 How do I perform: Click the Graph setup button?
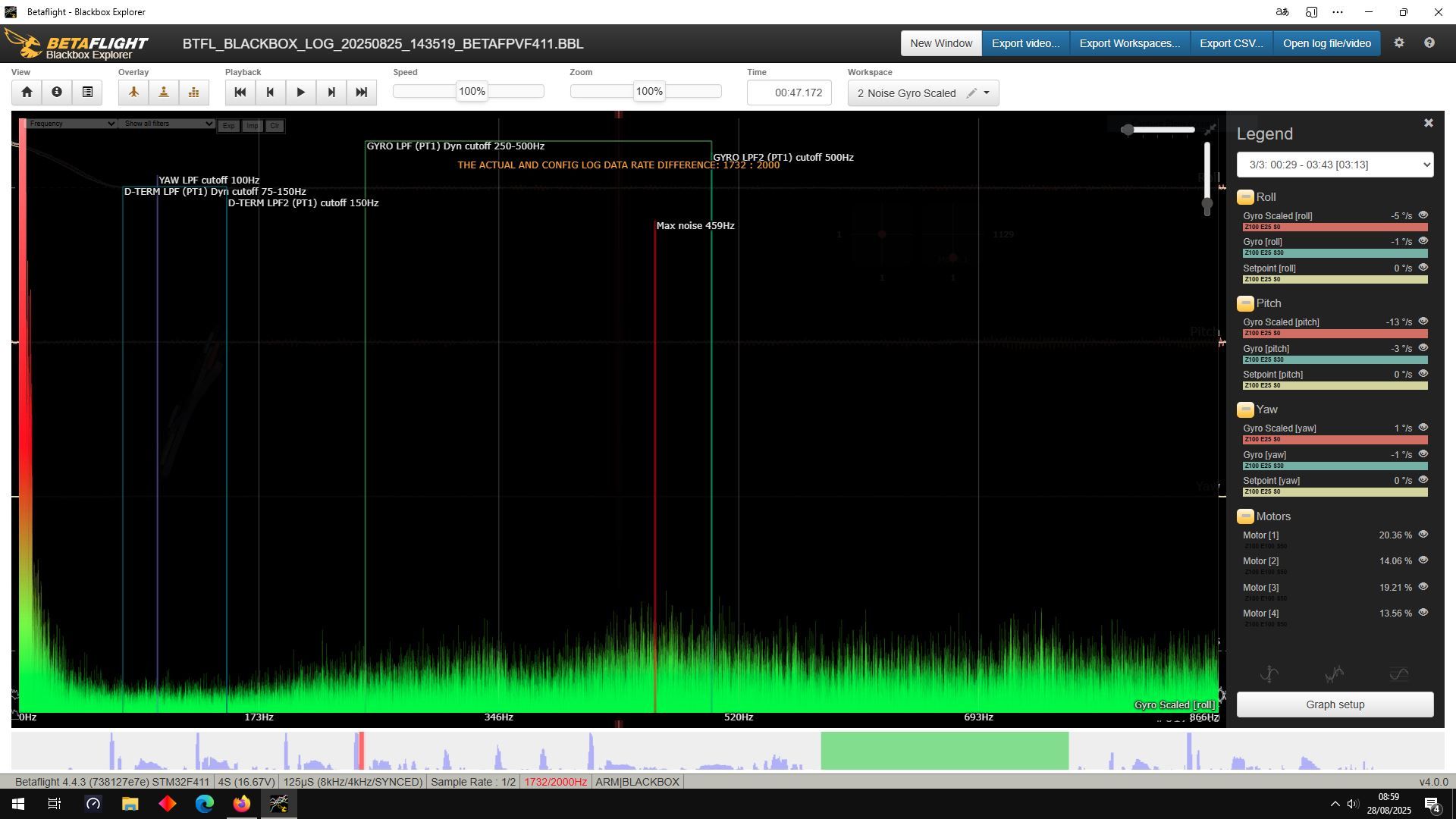point(1335,704)
